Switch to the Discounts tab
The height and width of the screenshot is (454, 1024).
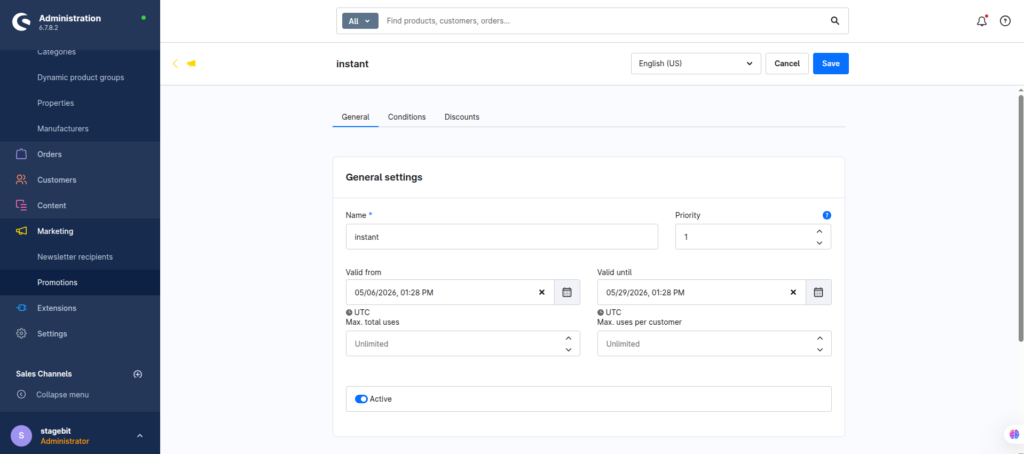click(x=462, y=117)
